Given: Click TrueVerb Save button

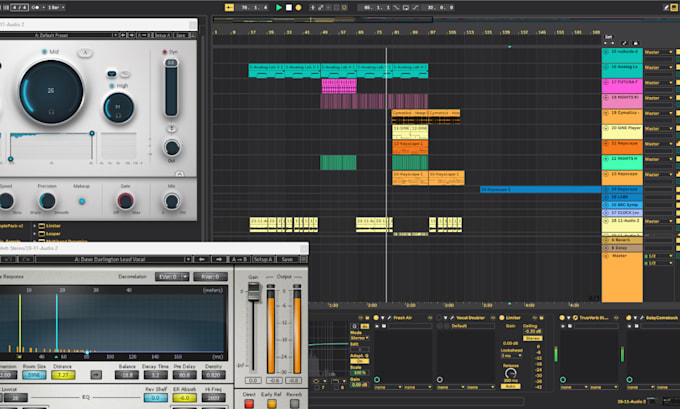Looking at the screenshot, I should (287, 259).
